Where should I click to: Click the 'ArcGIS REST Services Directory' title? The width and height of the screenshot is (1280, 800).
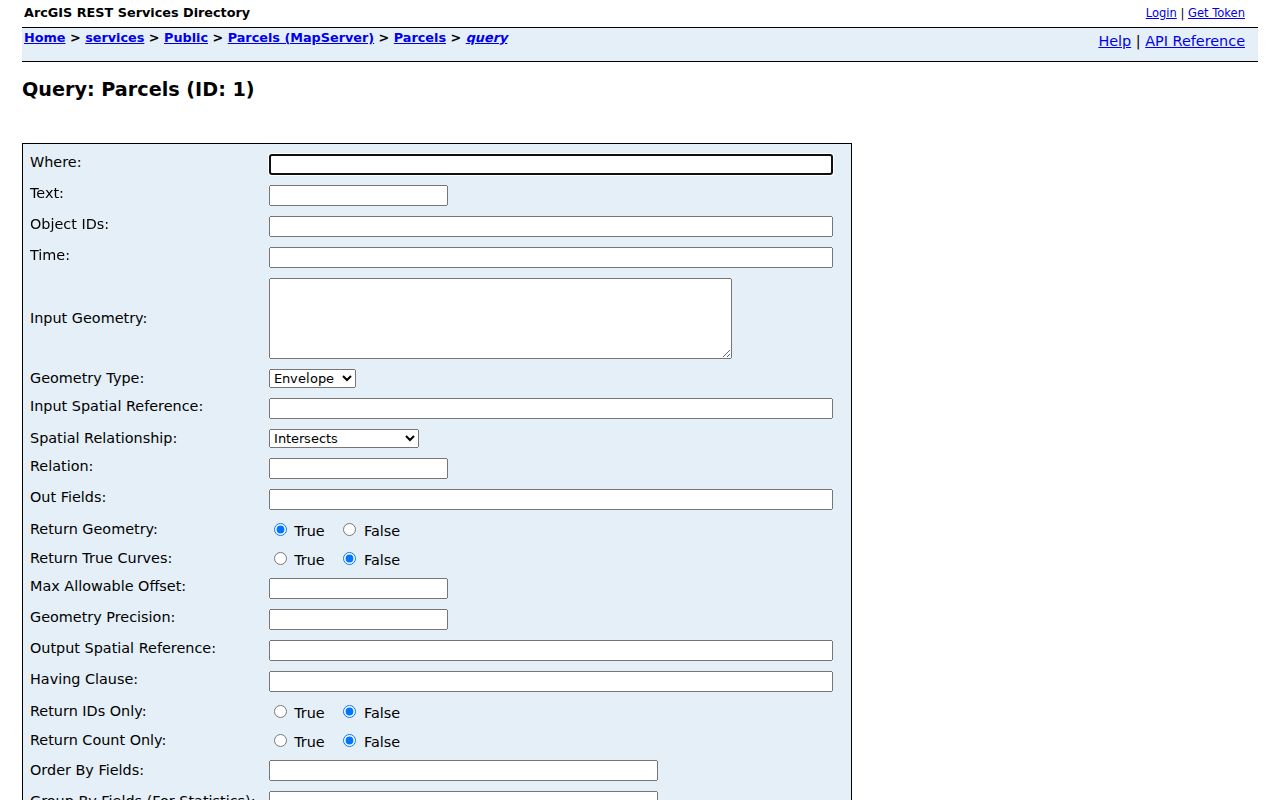(x=137, y=13)
